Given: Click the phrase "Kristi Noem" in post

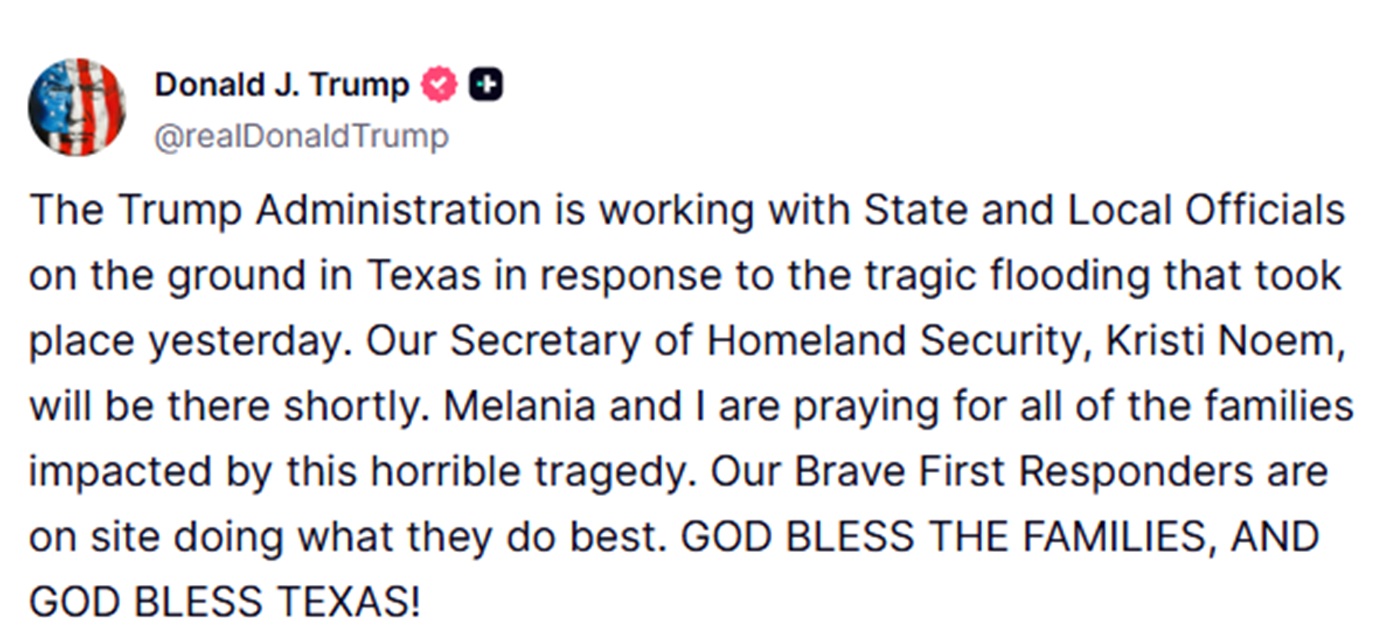Looking at the screenshot, I should [1220, 341].
